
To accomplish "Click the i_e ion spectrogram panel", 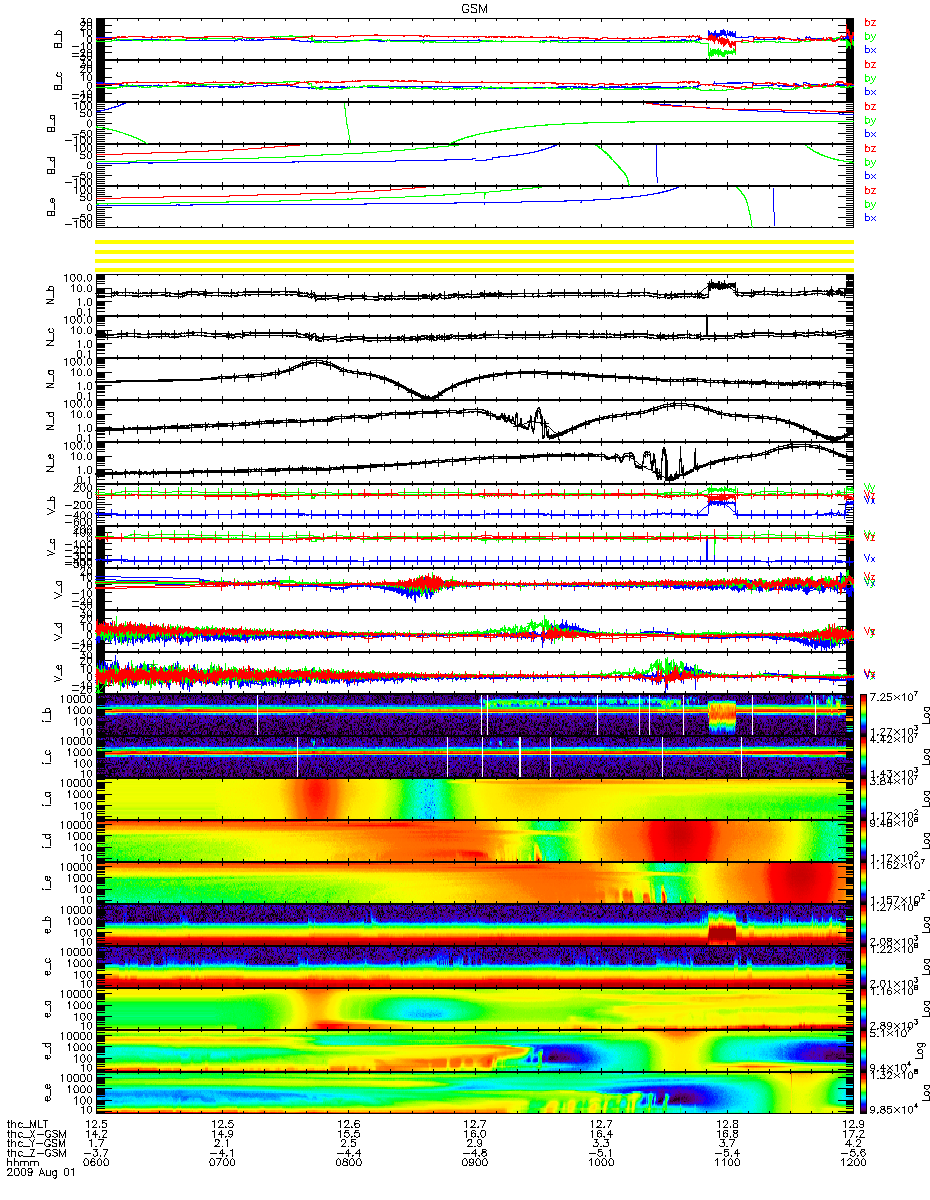I will pos(475,882).
